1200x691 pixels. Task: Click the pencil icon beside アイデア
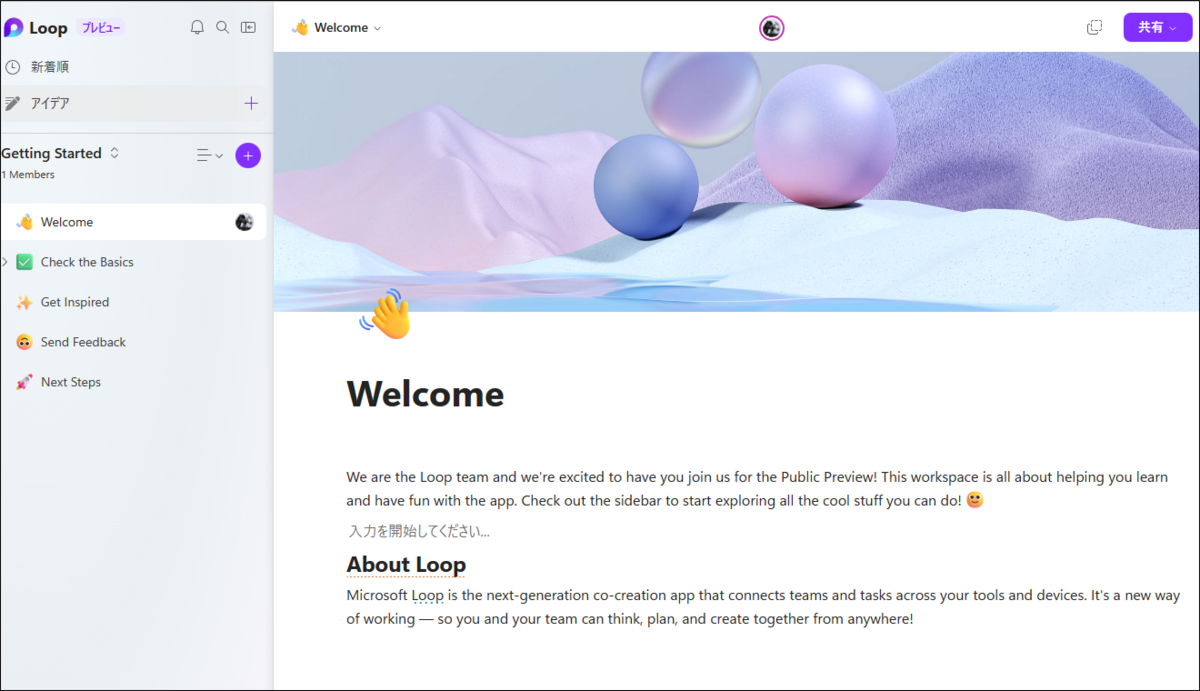pos(13,103)
